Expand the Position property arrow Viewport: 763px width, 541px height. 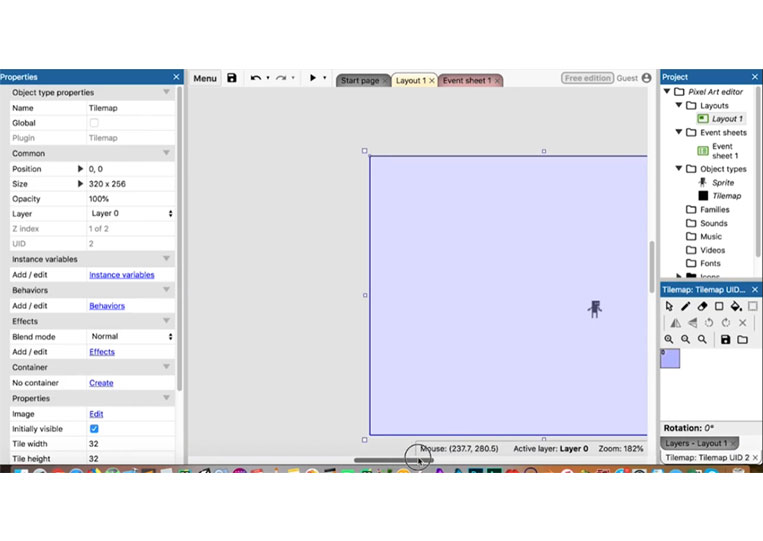pos(80,169)
